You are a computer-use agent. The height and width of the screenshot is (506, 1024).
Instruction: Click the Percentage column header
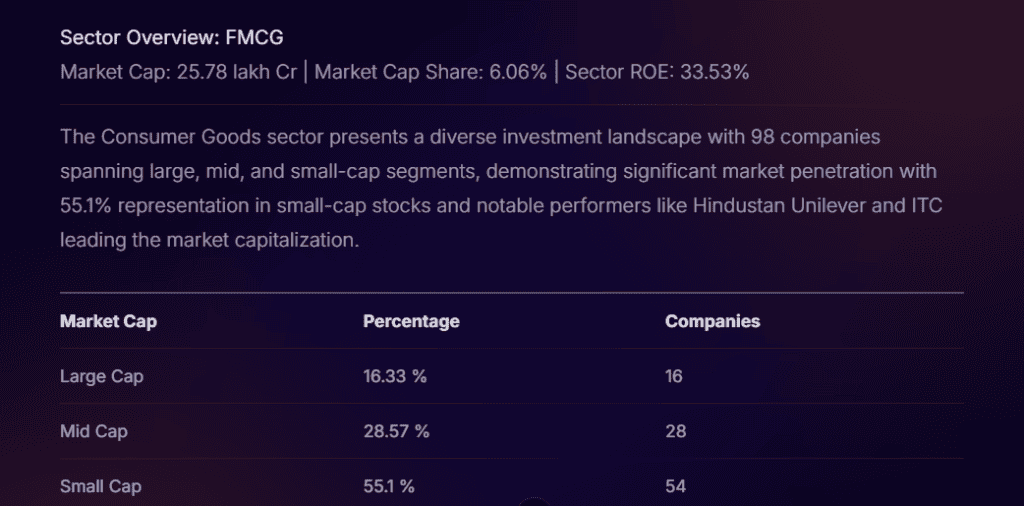(411, 321)
